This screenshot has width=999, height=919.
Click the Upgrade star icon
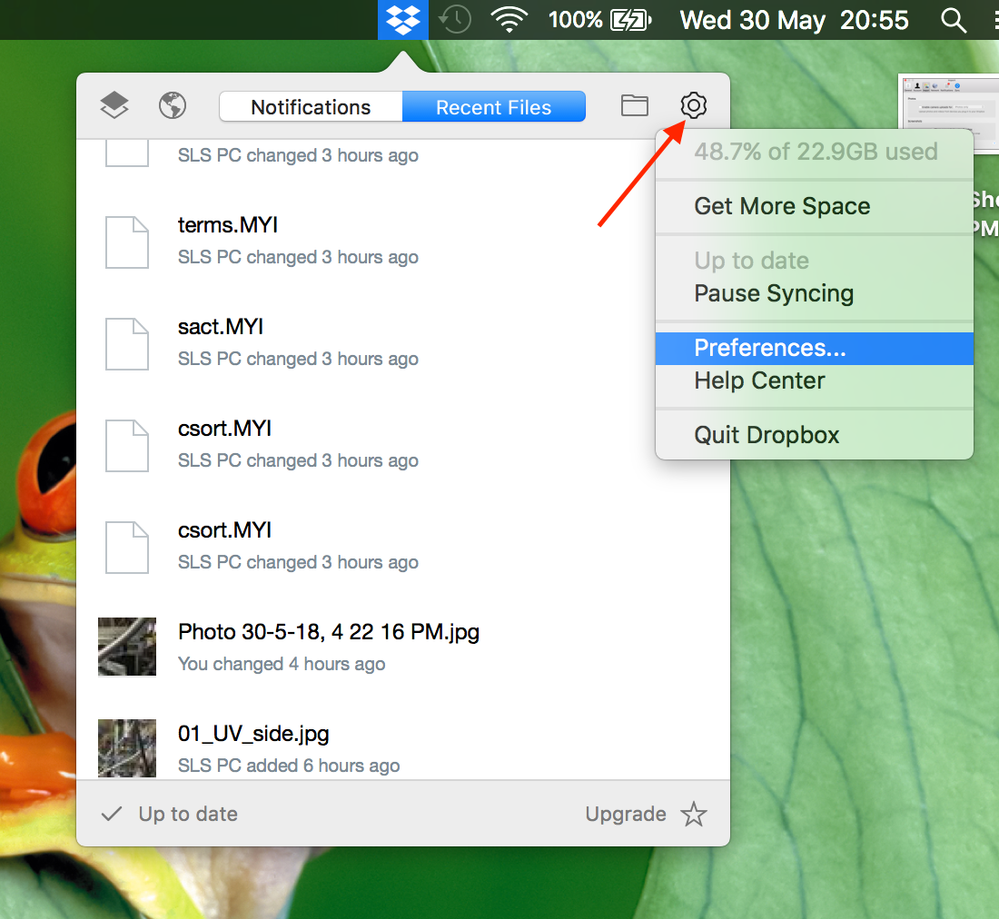click(x=693, y=814)
